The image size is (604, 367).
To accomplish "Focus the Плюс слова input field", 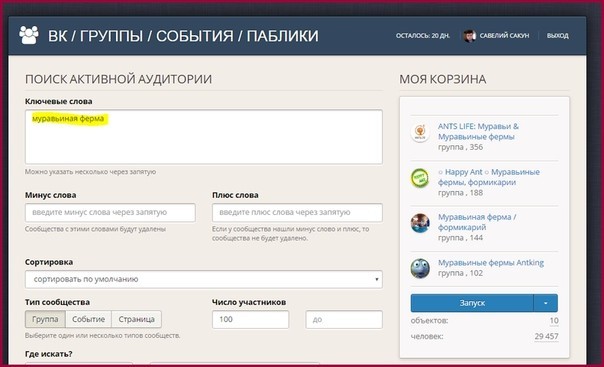I will point(297,213).
